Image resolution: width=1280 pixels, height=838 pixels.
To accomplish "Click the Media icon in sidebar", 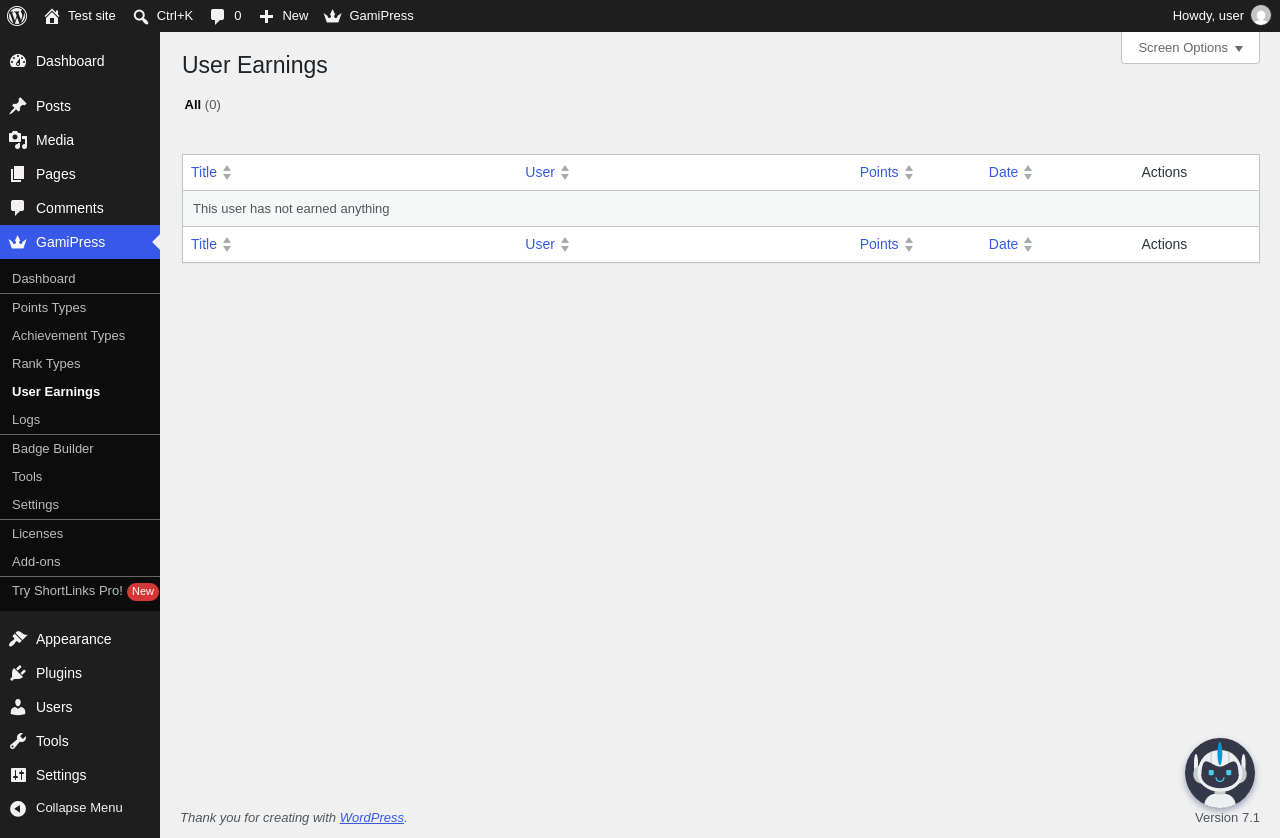I will 18,140.
